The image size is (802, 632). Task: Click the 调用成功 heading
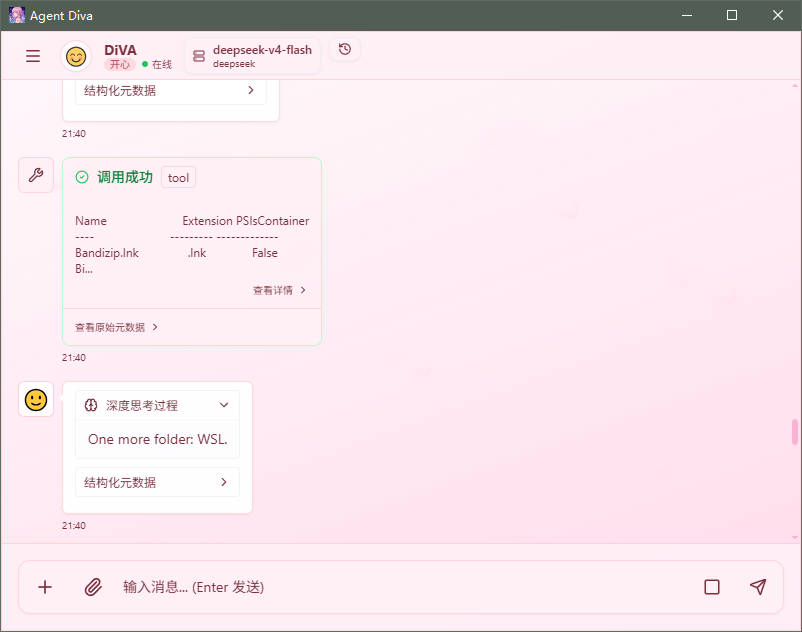click(x=125, y=177)
